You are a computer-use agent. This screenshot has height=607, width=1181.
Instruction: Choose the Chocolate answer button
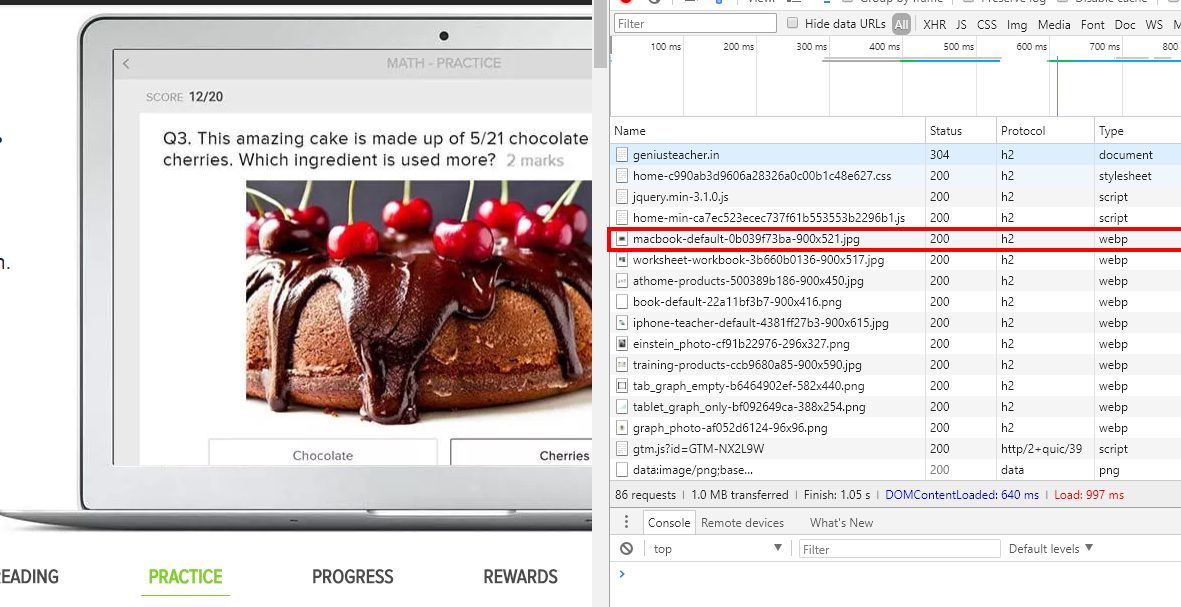click(x=322, y=453)
